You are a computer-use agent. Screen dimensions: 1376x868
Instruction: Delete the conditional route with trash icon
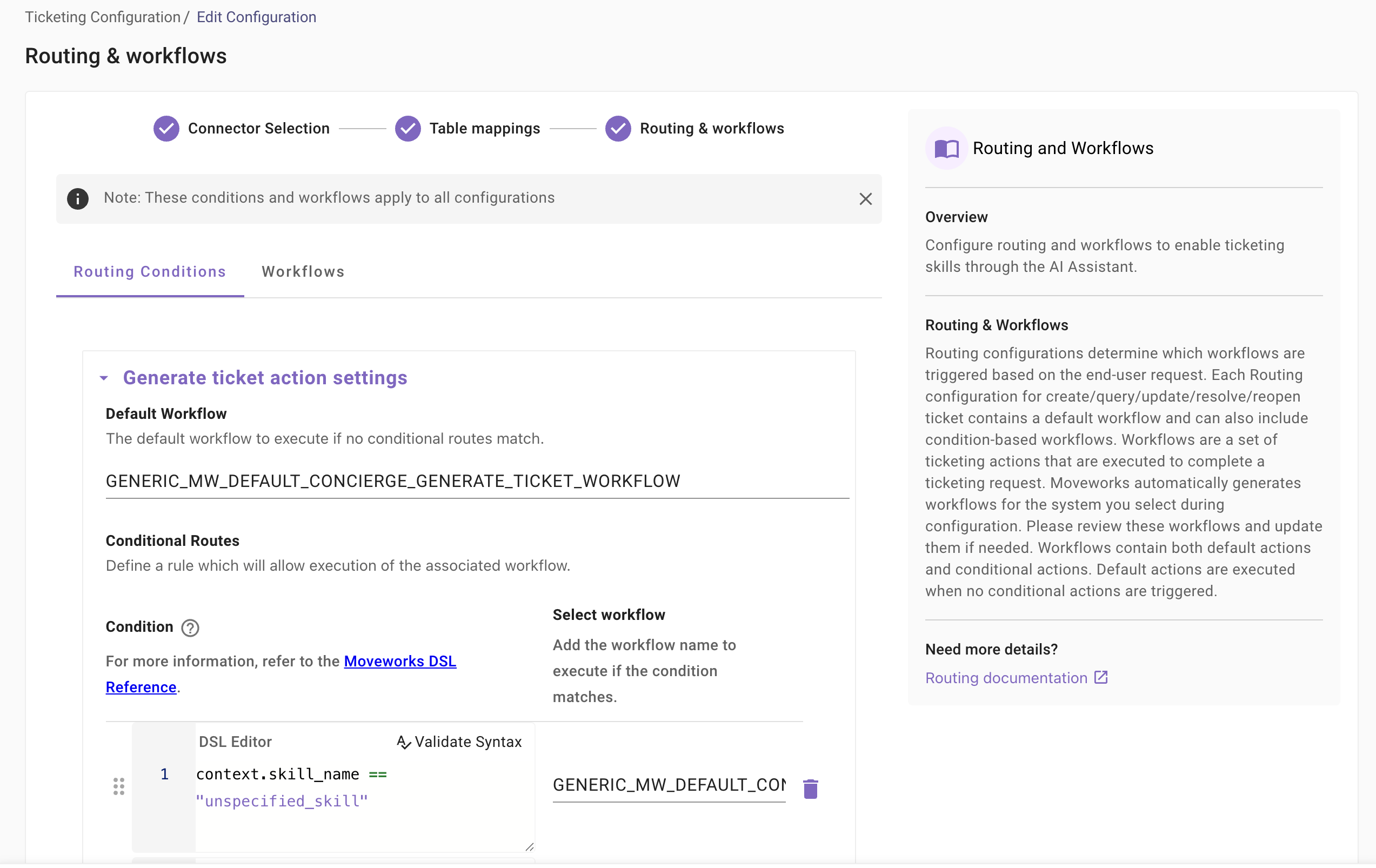810,789
